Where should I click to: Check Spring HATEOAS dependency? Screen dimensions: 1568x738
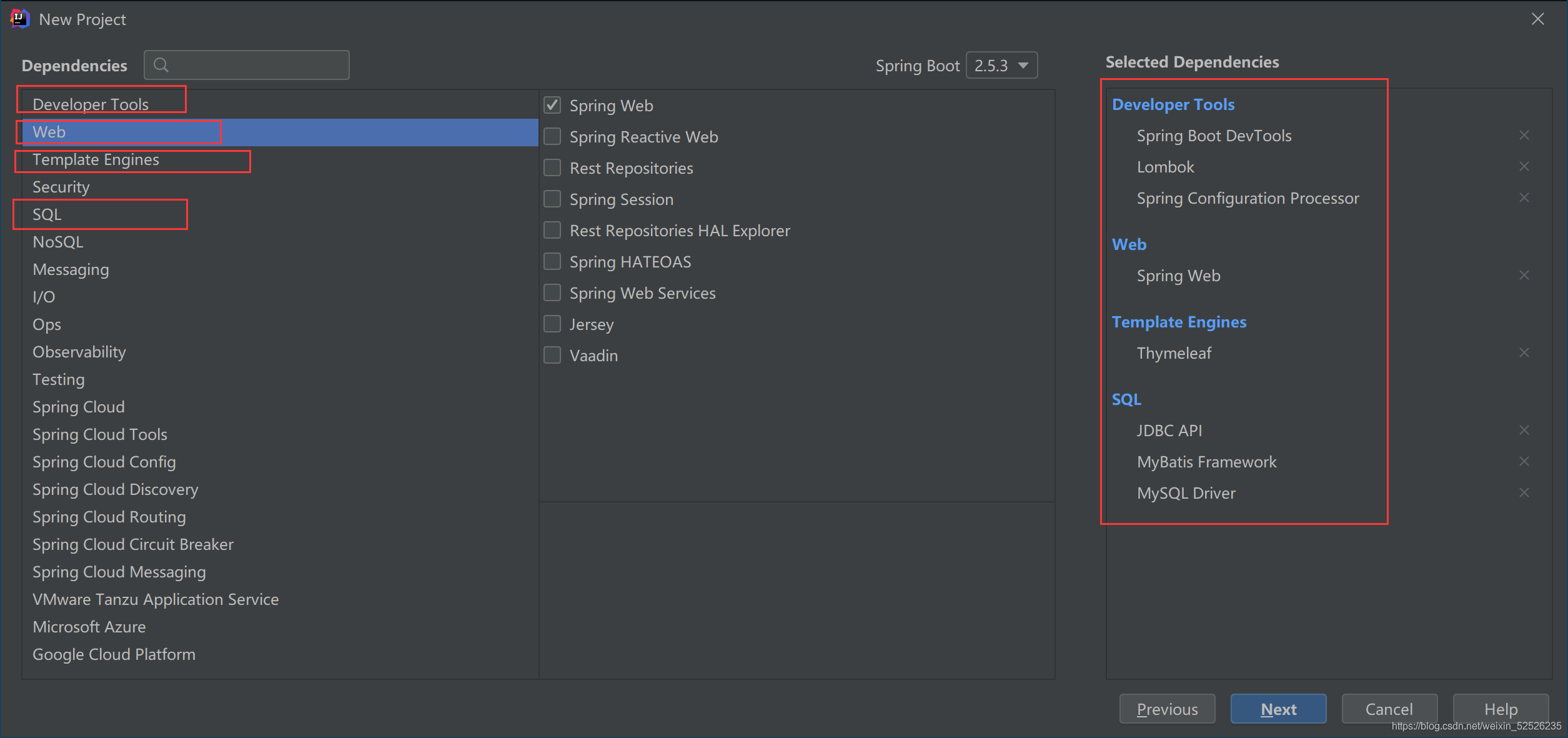(552, 261)
